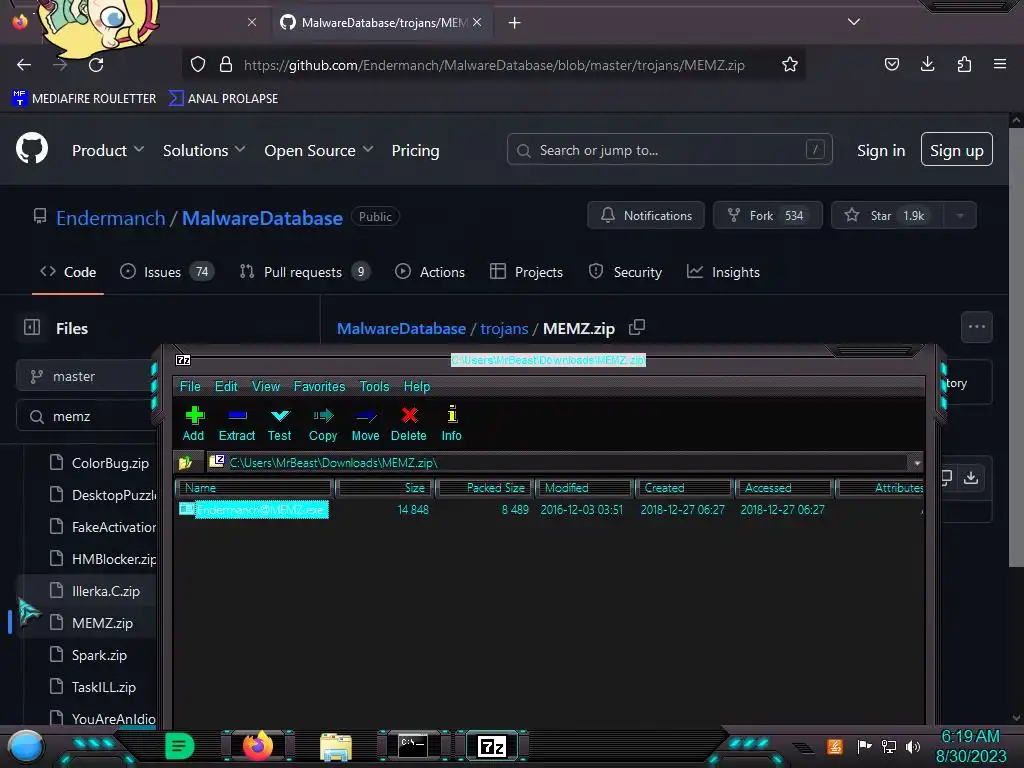Switch to the Pull requests tab
This screenshot has height=768, width=1024.
[305, 272]
